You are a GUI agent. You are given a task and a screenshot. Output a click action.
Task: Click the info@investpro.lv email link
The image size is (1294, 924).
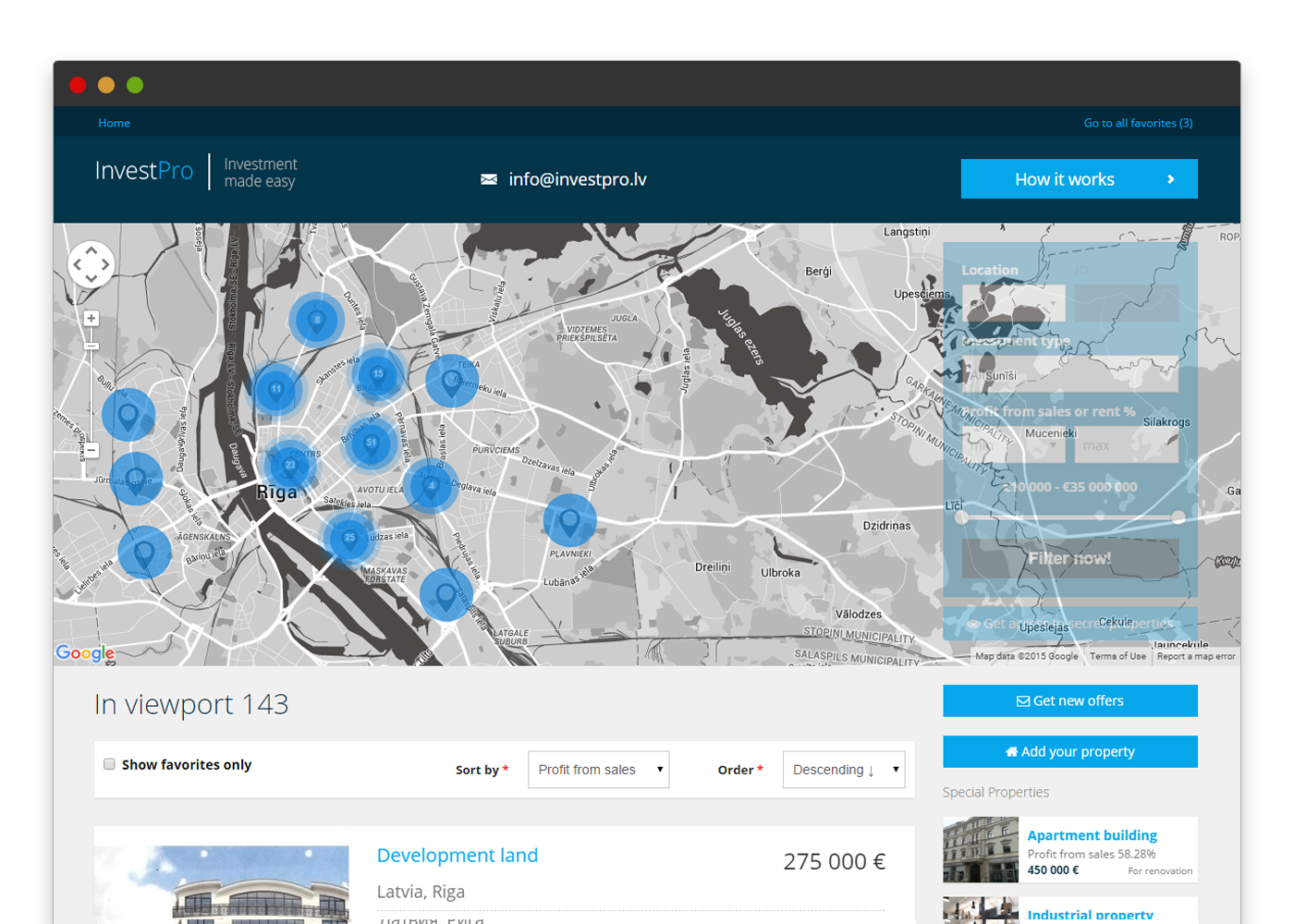click(577, 179)
